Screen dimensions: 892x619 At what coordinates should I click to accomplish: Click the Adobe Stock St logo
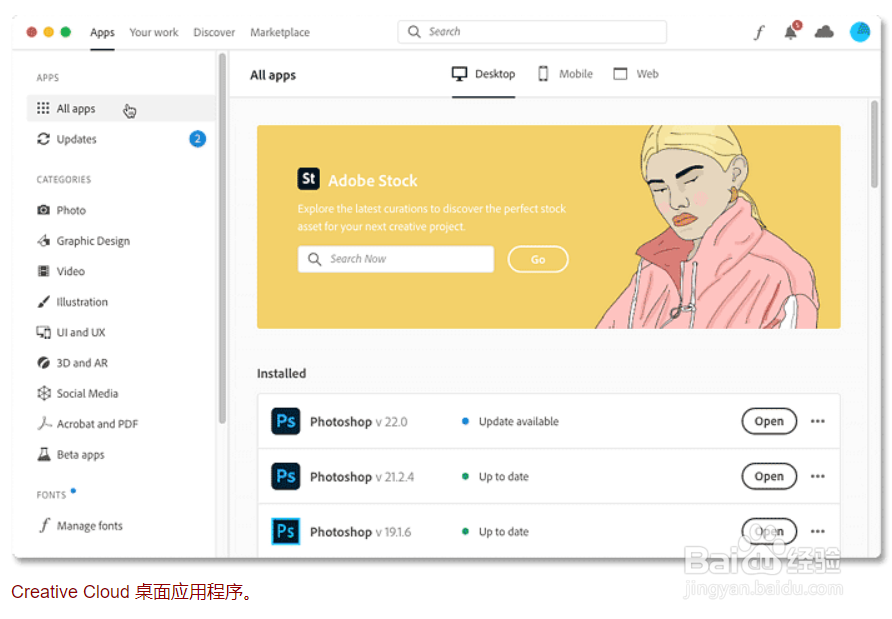(308, 179)
